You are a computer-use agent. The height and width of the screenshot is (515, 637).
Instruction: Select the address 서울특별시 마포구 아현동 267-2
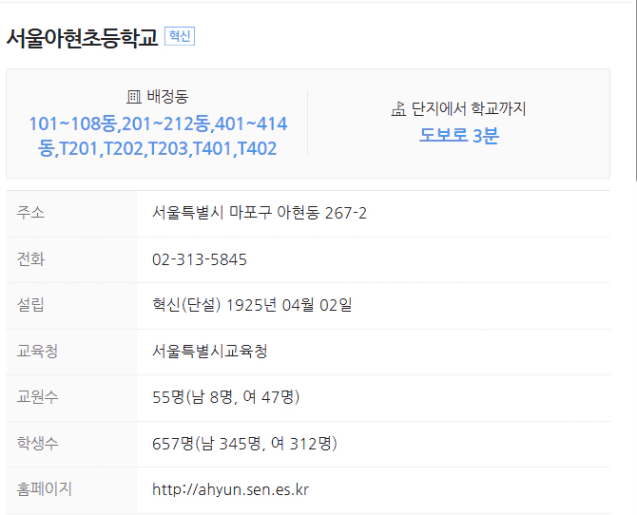pos(259,213)
